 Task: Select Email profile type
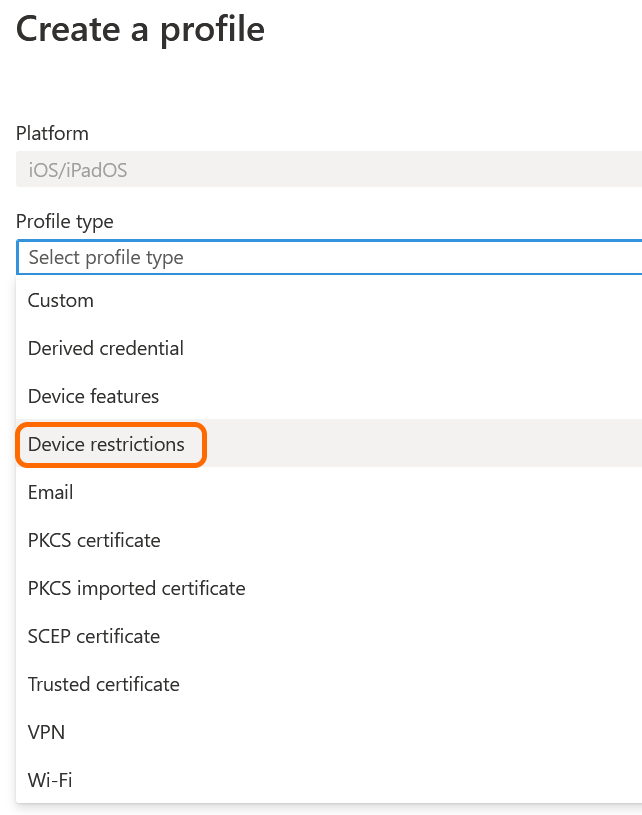coord(51,492)
